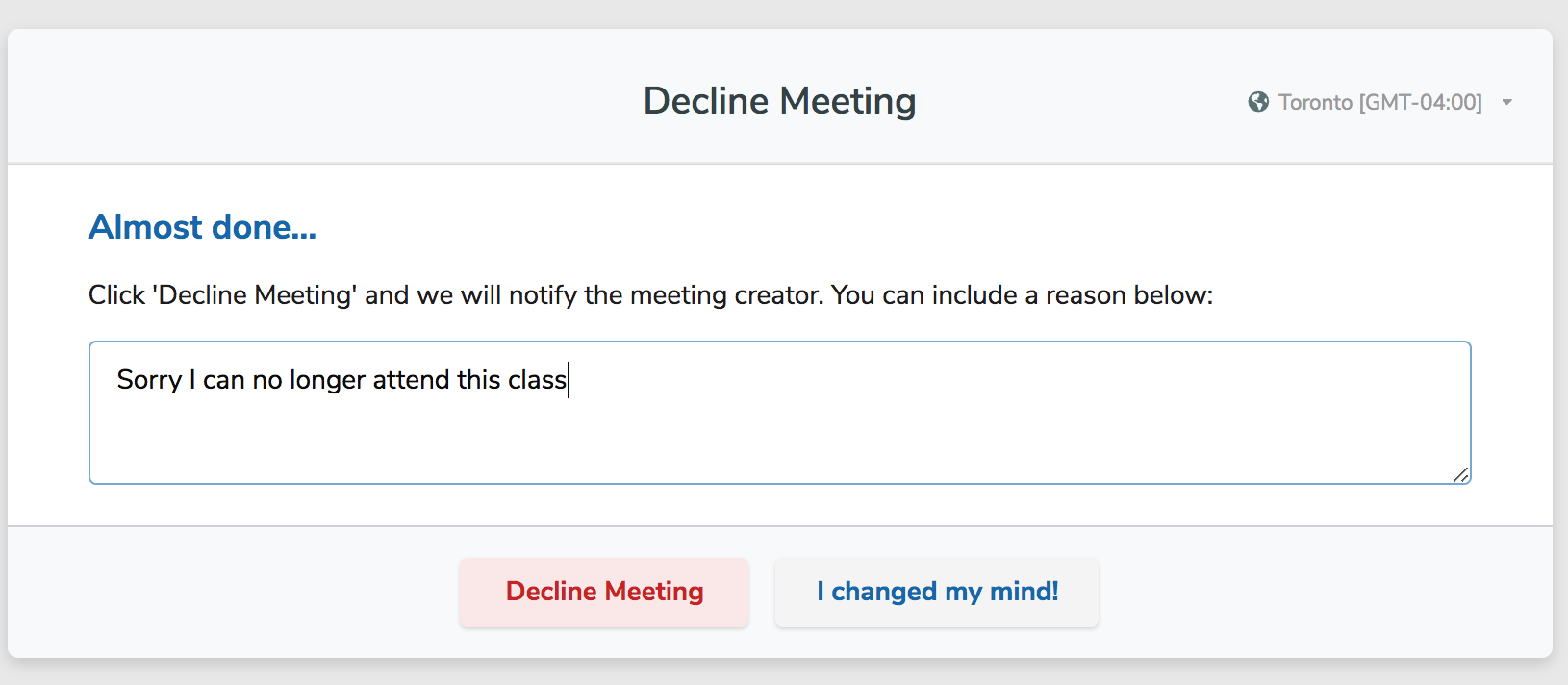Click the text area resize handle
Image resolution: width=1568 pixels, height=685 pixels.
point(1460,474)
